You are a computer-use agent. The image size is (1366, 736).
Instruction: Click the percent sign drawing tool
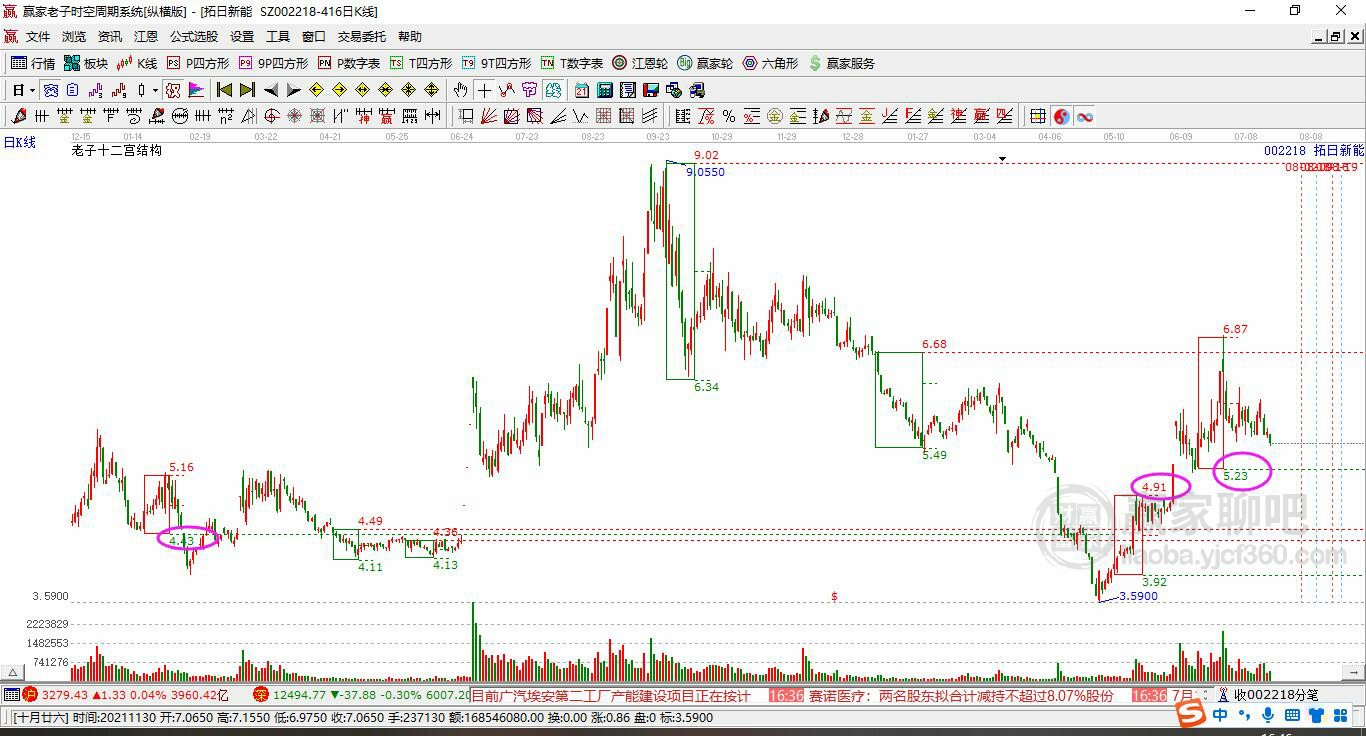[x=729, y=116]
